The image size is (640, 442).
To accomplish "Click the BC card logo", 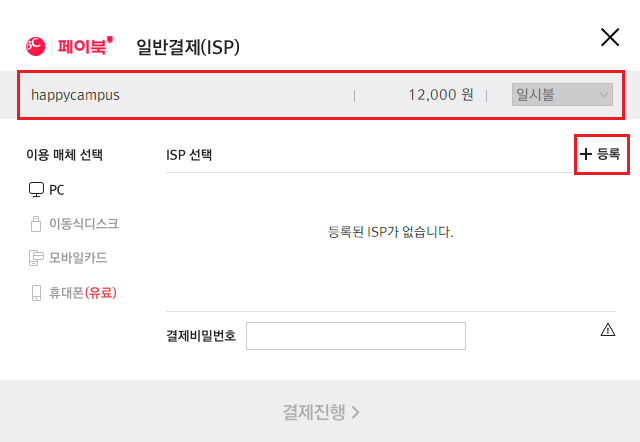I will [x=34, y=46].
